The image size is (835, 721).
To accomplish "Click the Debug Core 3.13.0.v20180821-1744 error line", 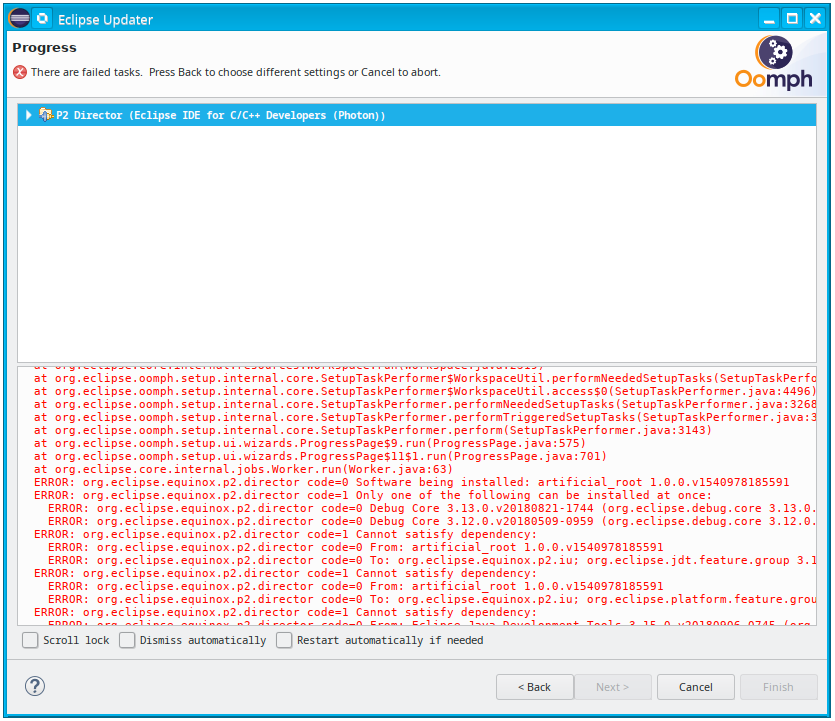I will click(432, 509).
